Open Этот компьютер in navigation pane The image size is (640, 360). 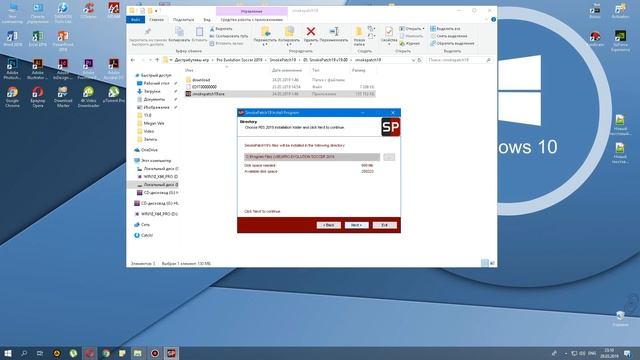click(x=156, y=161)
